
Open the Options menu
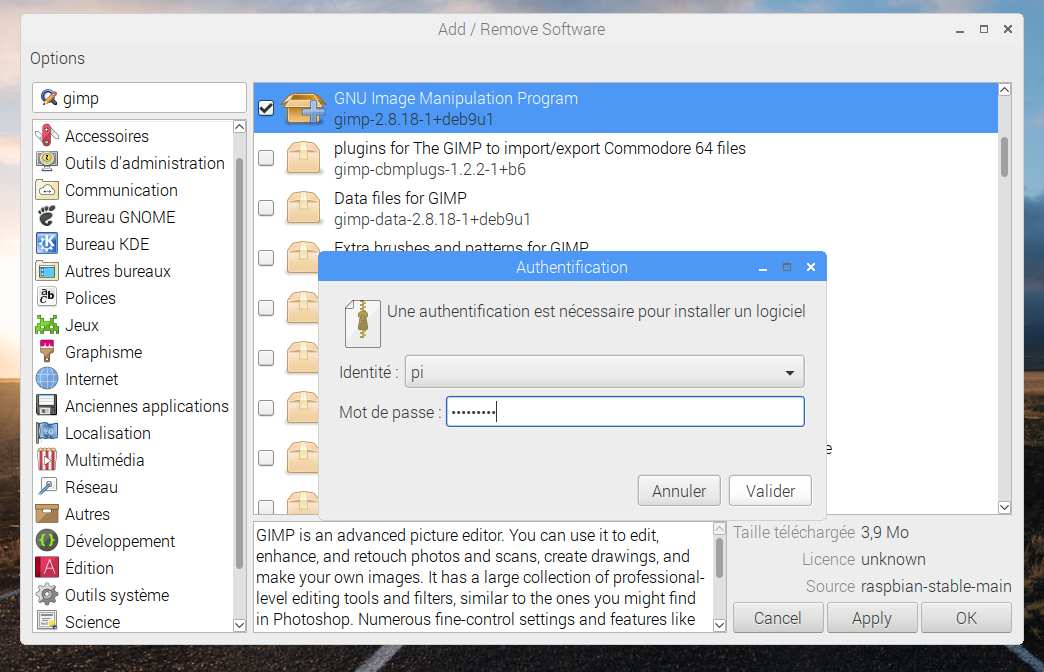57,58
